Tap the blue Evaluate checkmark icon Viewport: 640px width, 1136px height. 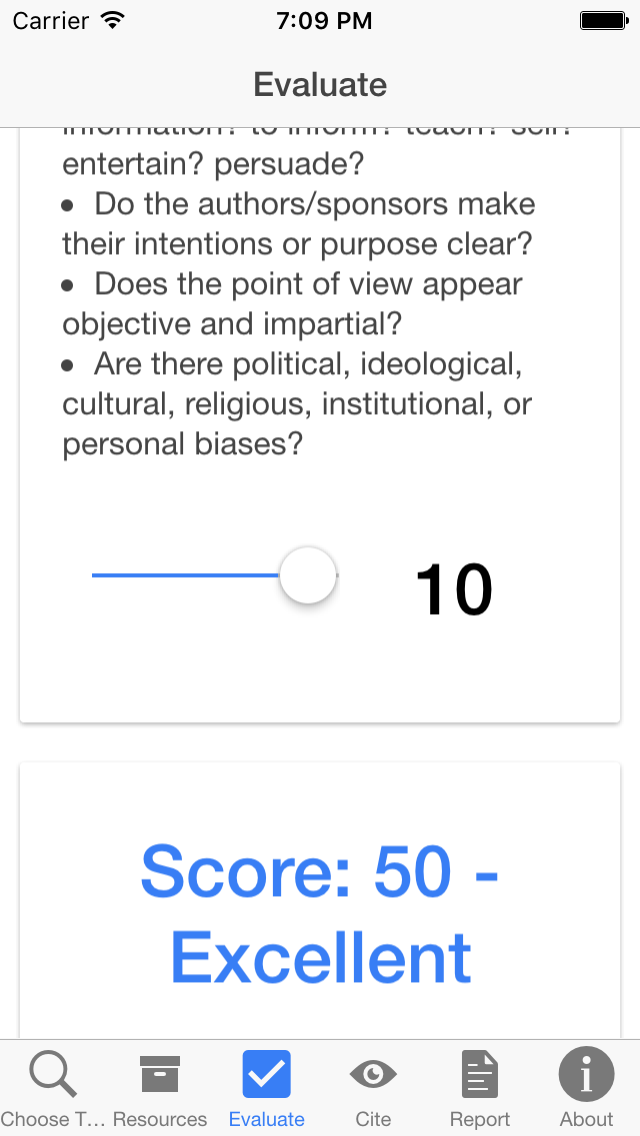[x=266, y=1073]
